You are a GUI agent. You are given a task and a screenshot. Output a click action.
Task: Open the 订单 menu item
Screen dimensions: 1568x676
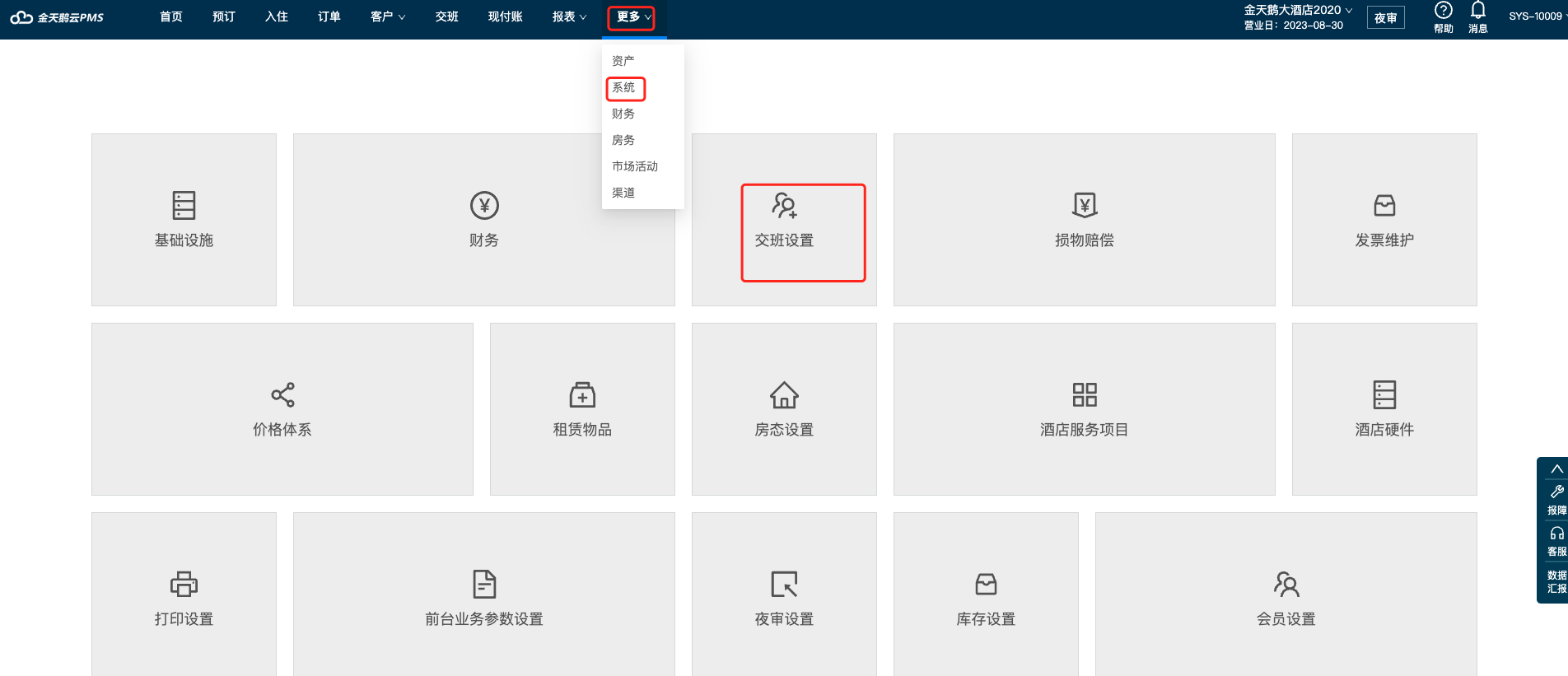point(329,16)
